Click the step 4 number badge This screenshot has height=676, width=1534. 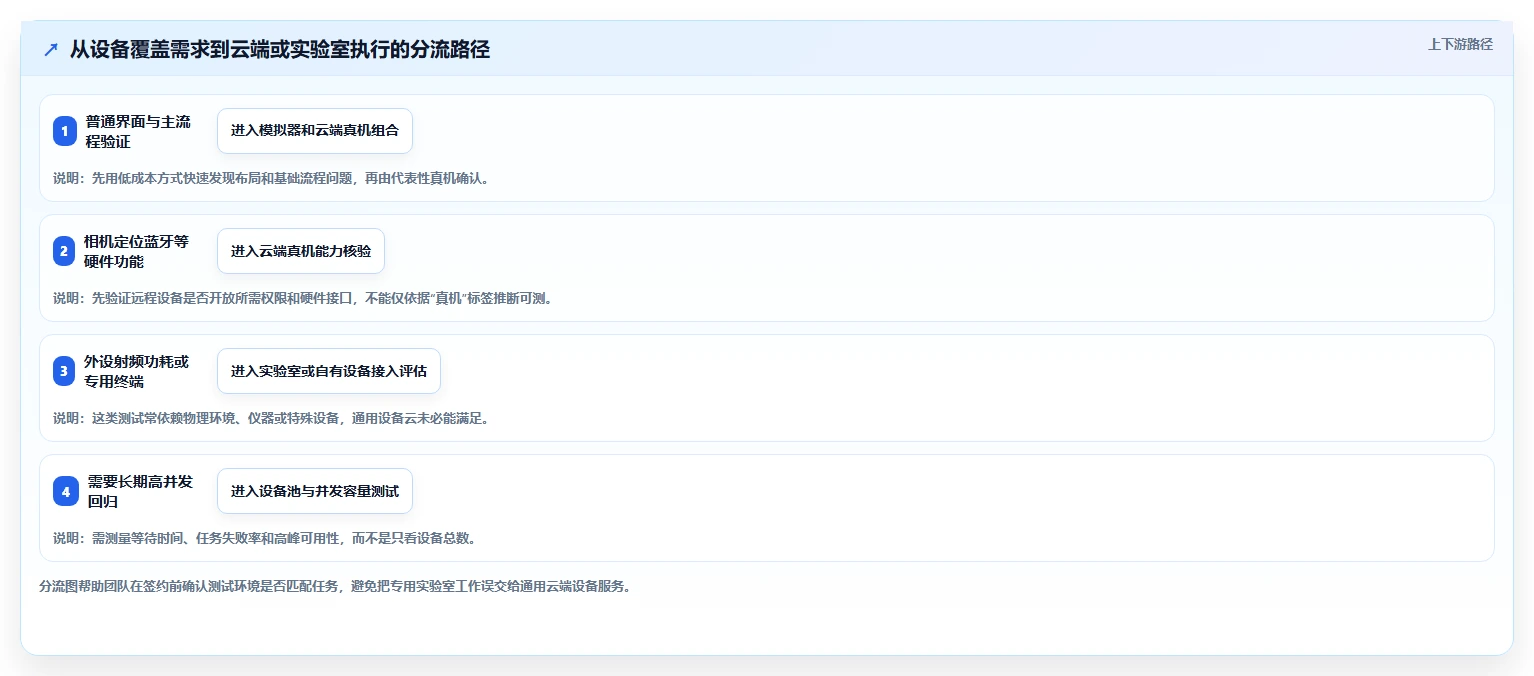point(65,491)
